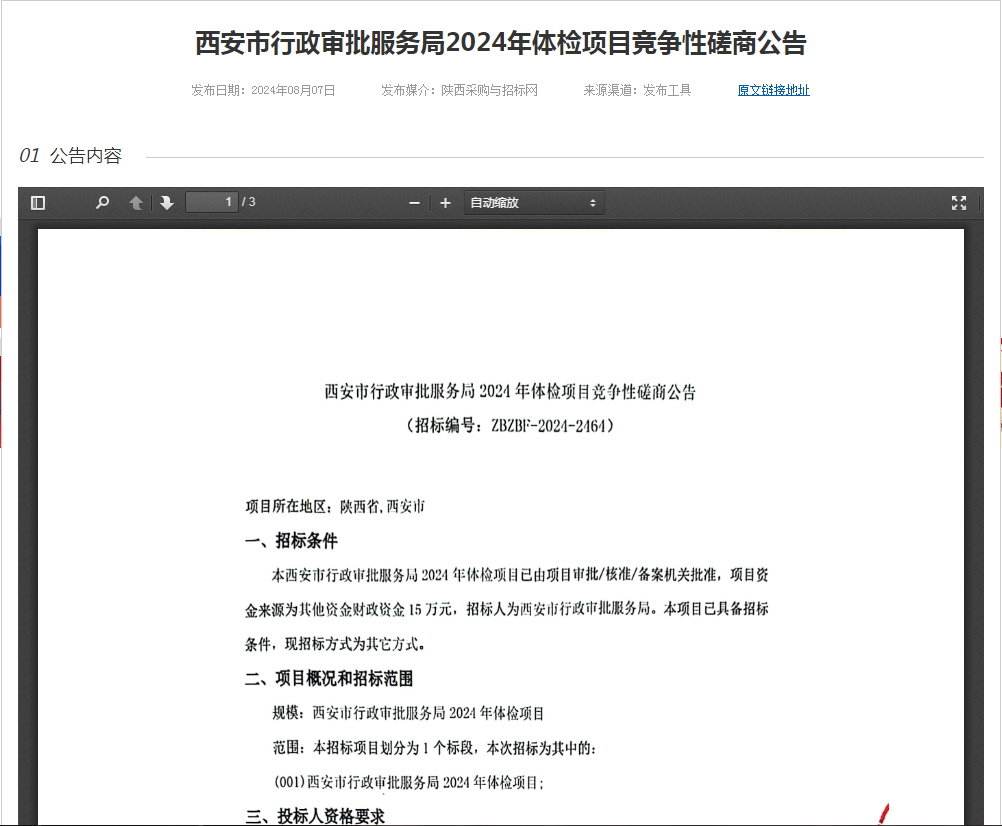Click publish date 2024年08月07日
Screen dimensions: 1002x826
293,90
